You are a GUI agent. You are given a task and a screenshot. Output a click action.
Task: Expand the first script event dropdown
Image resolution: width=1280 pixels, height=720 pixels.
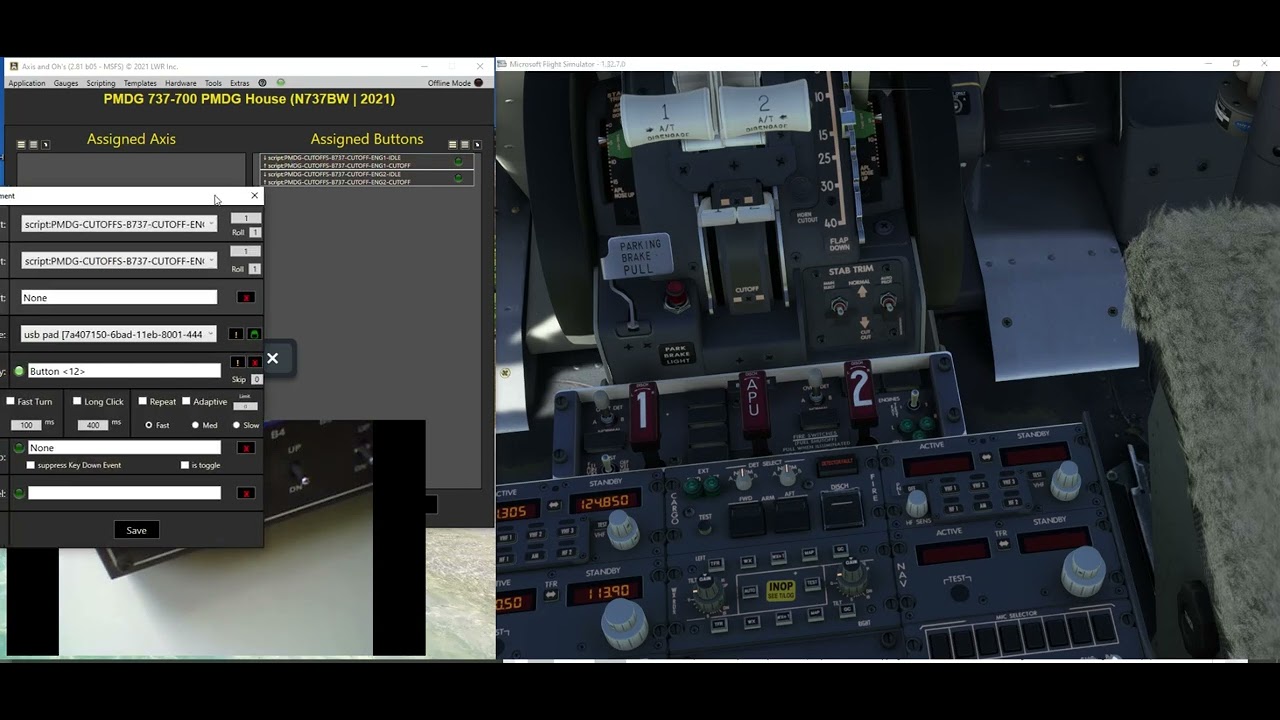pos(119,224)
